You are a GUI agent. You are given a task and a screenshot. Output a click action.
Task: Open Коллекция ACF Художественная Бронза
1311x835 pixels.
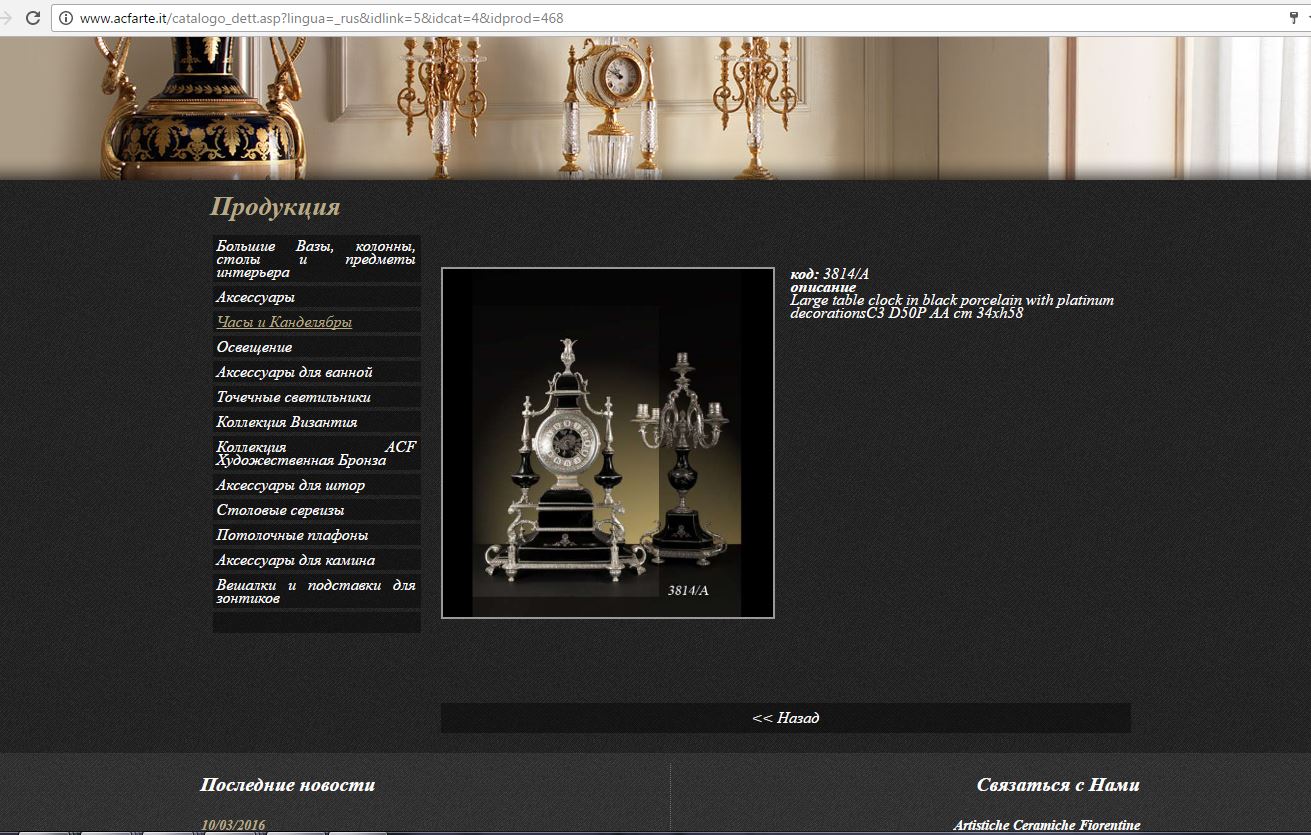[x=316, y=453]
